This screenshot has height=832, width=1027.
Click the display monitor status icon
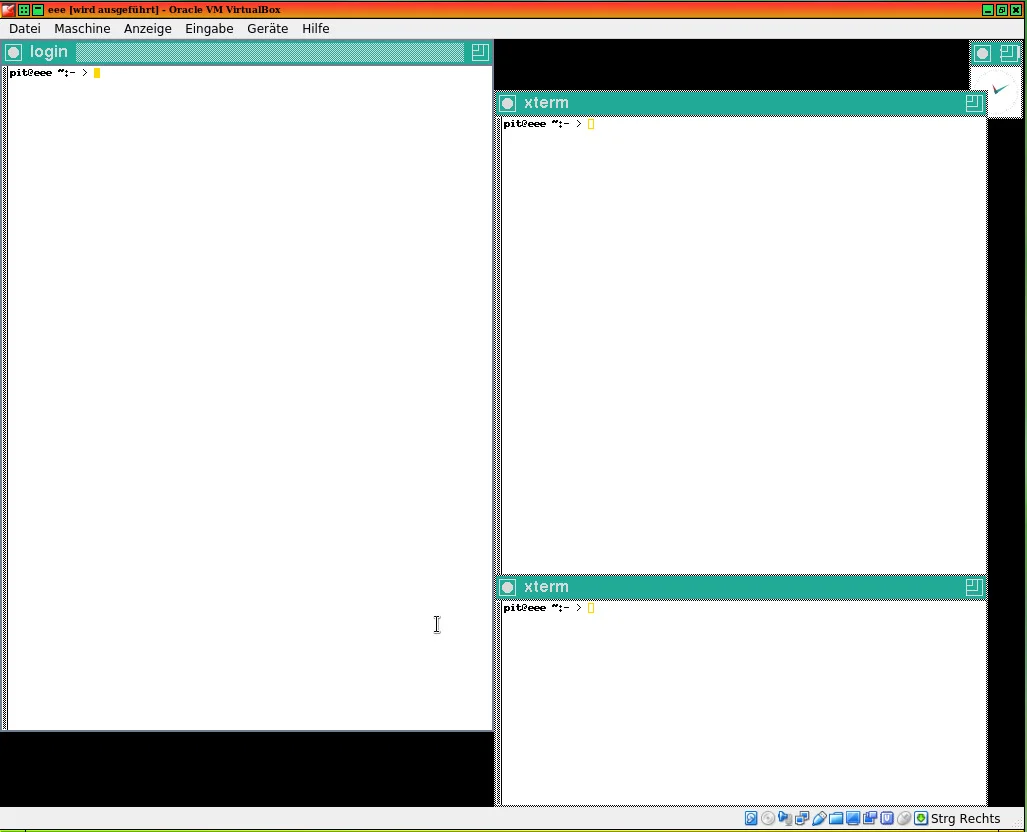pyautogui.click(x=853, y=818)
